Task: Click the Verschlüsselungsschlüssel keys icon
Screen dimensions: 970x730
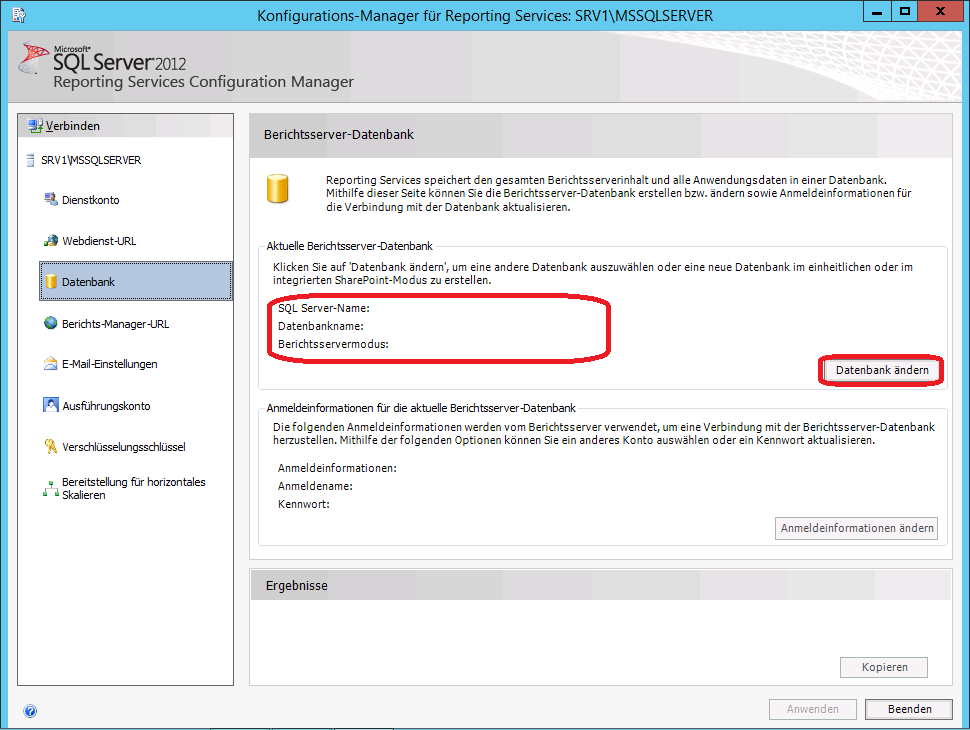Action: click(x=51, y=446)
